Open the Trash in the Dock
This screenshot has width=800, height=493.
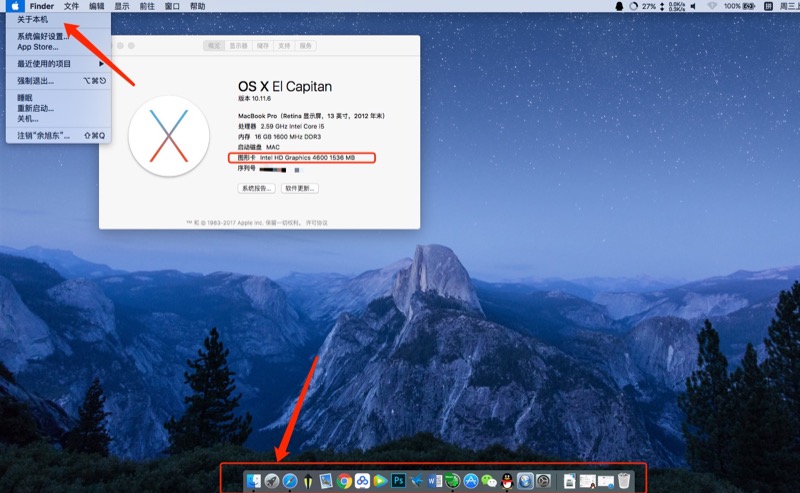624,481
